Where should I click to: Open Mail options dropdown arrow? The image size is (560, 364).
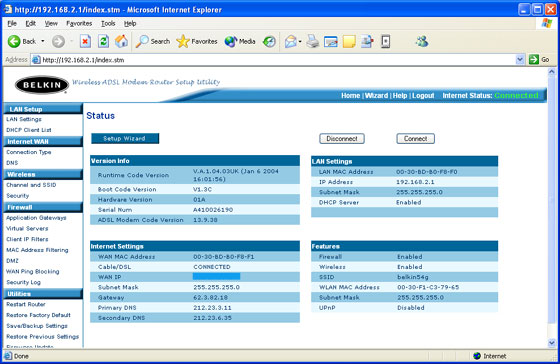(x=300, y=42)
